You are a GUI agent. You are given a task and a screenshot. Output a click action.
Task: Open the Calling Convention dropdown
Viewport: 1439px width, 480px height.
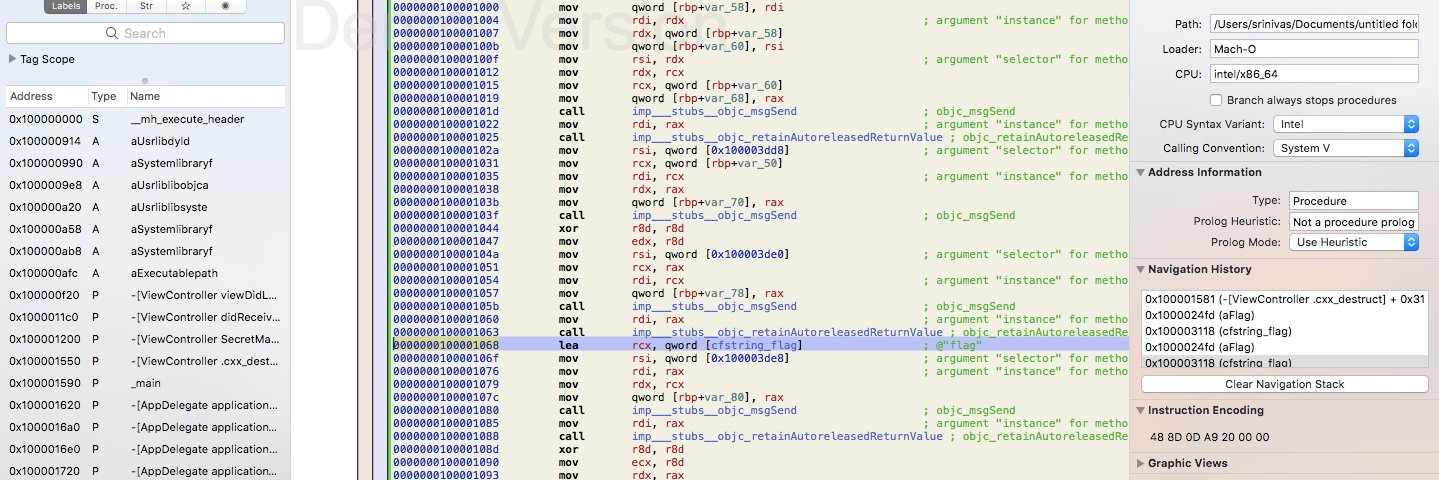[1347, 148]
